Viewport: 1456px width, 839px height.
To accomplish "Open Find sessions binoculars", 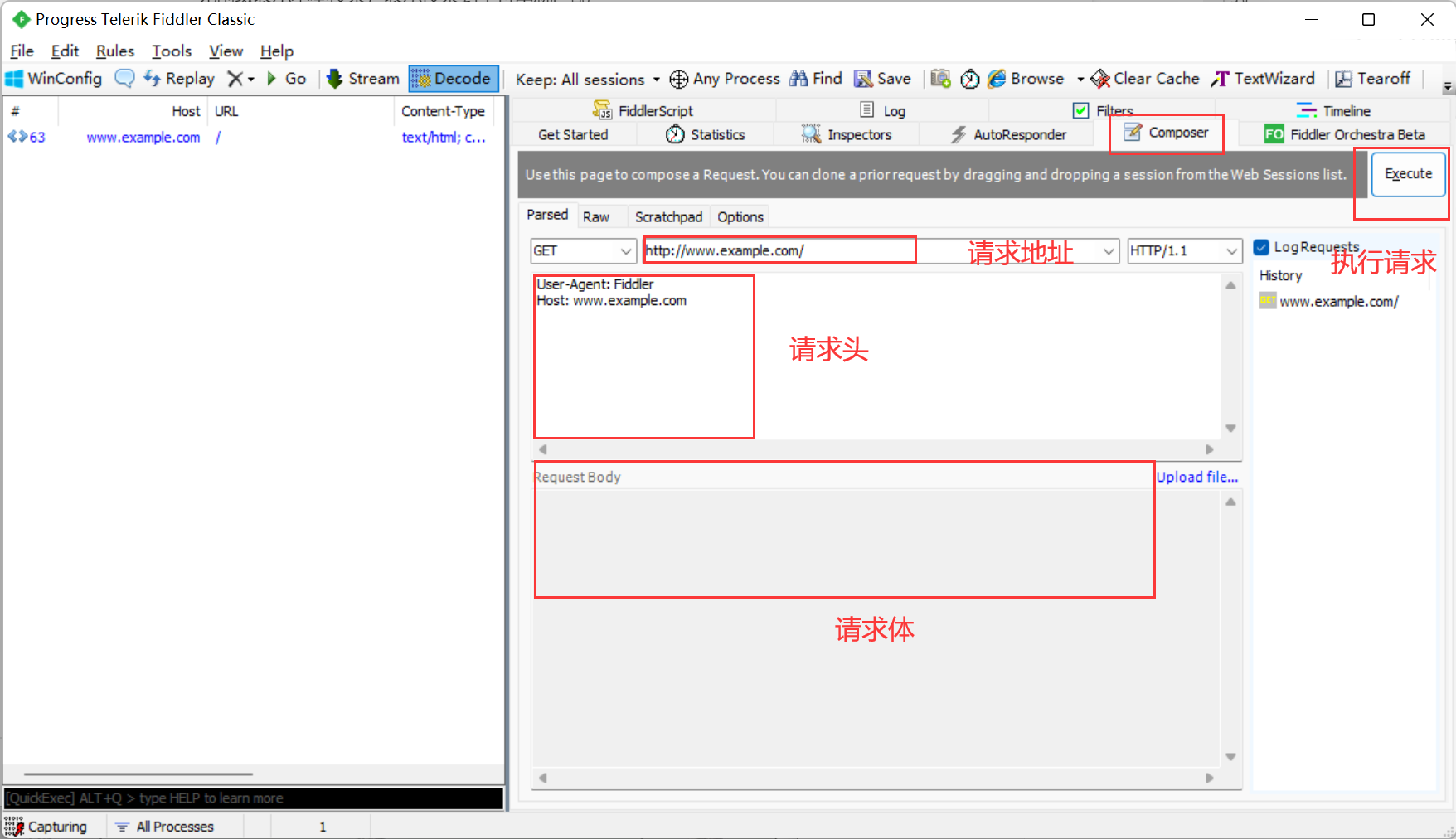I will pyautogui.click(x=816, y=79).
